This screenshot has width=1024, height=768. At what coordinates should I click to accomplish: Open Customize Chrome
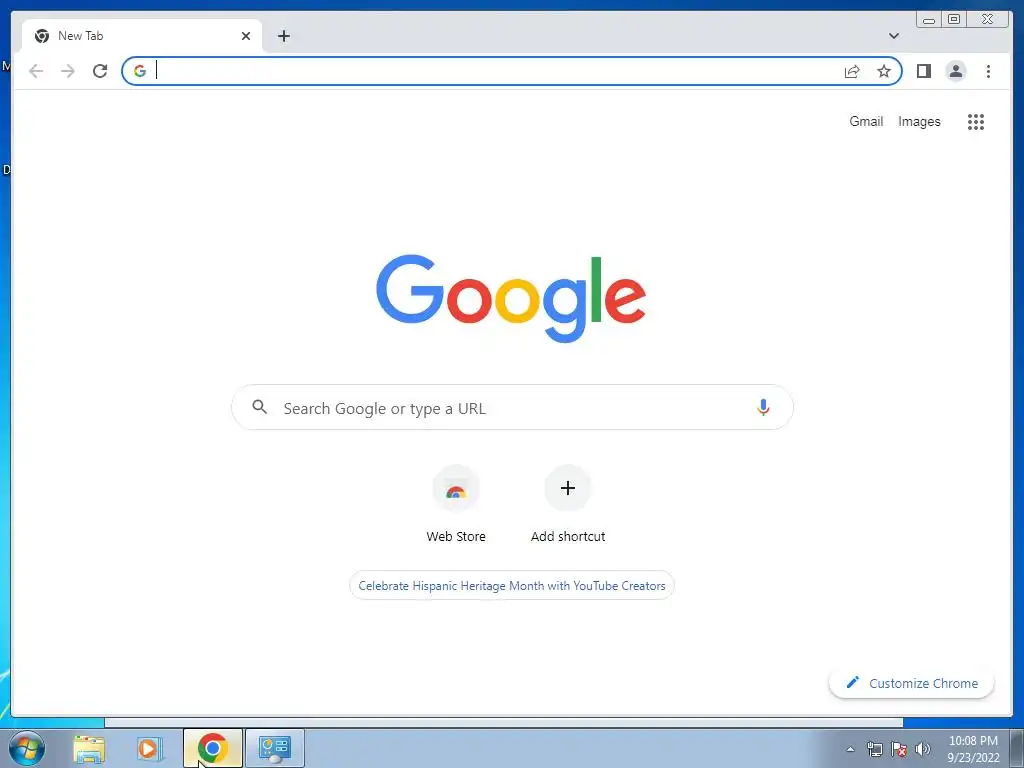912,683
